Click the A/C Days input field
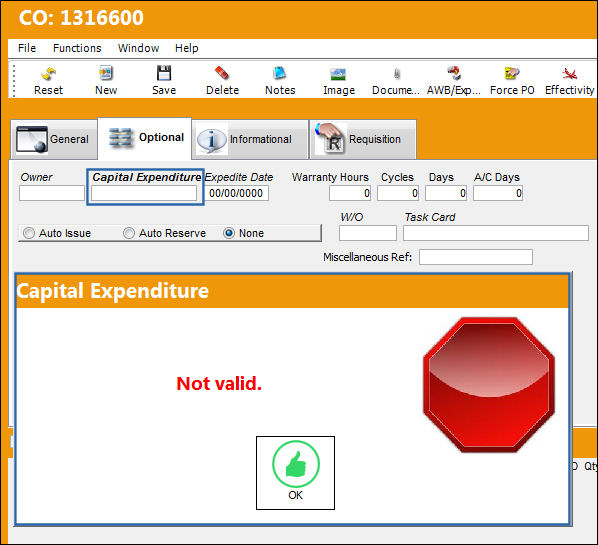Image resolution: width=598 pixels, height=545 pixels. pos(498,193)
